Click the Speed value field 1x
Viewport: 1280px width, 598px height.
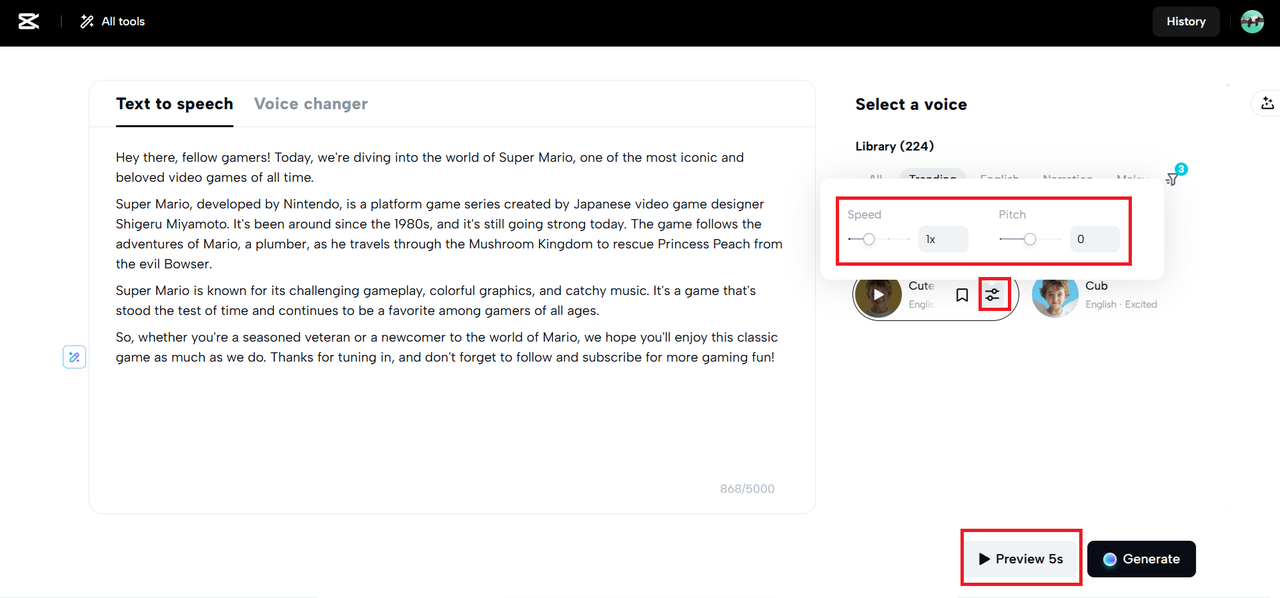[943, 239]
